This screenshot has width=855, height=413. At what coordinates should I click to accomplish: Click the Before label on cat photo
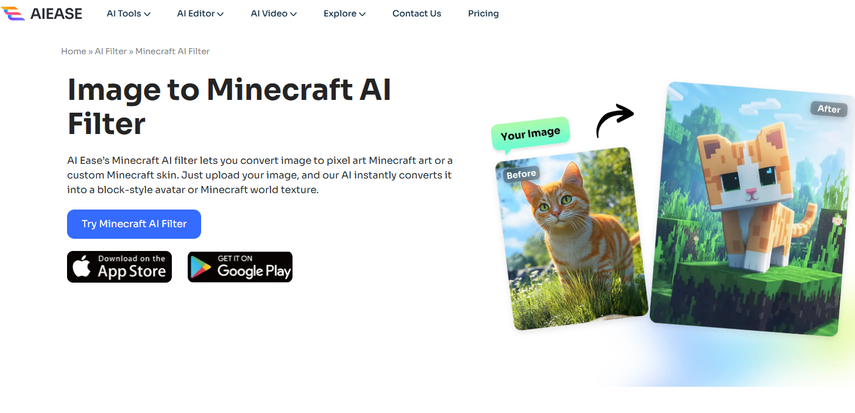(x=521, y=175)
